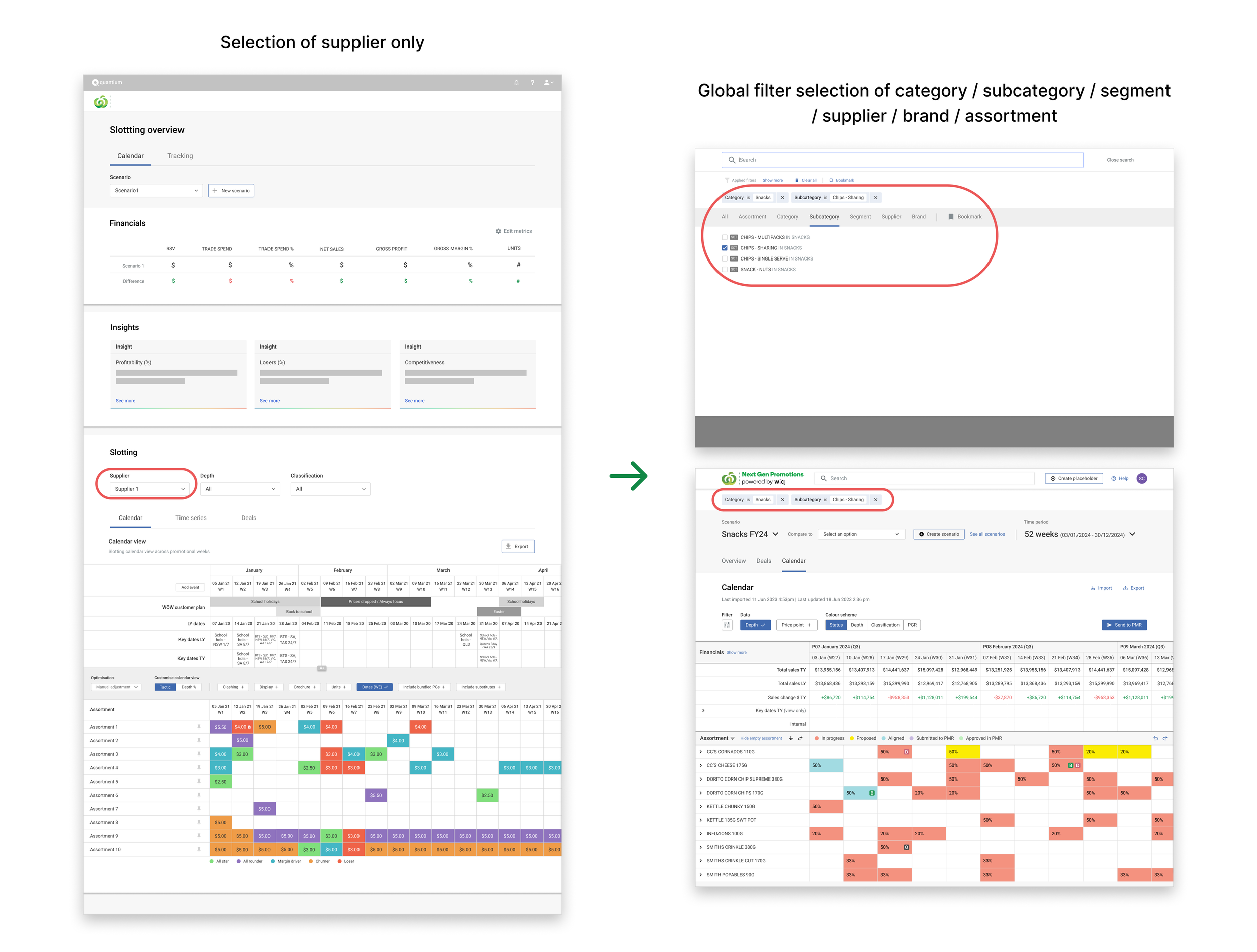Expand the CC'S CORNADOS 110G row

(x=701, y=752)
